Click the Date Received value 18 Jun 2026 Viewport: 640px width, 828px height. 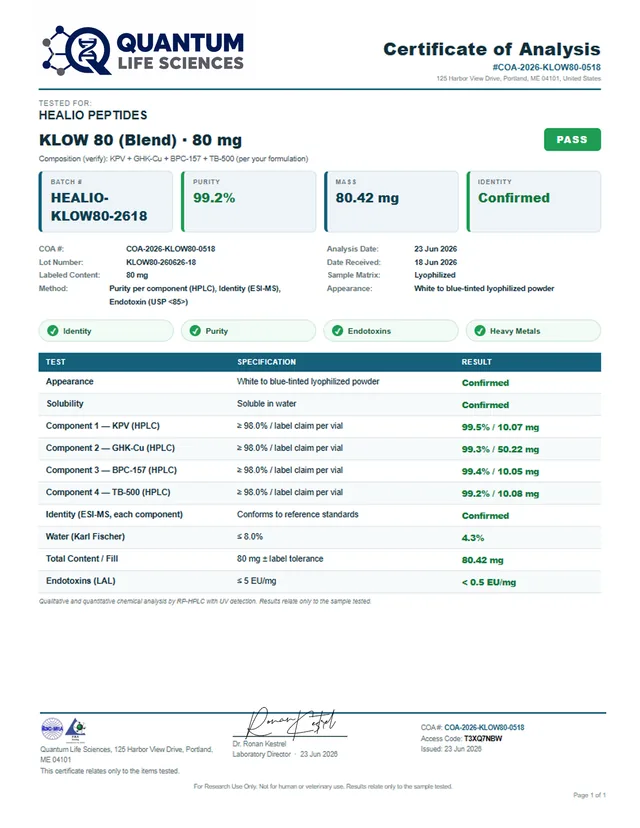[x=435, y=262]
